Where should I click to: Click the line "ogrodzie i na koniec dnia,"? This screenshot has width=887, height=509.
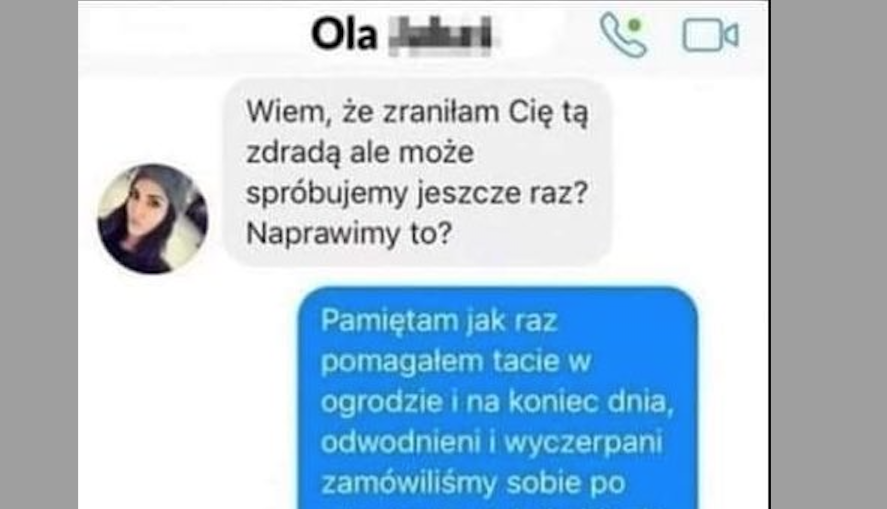click(497, 402)
